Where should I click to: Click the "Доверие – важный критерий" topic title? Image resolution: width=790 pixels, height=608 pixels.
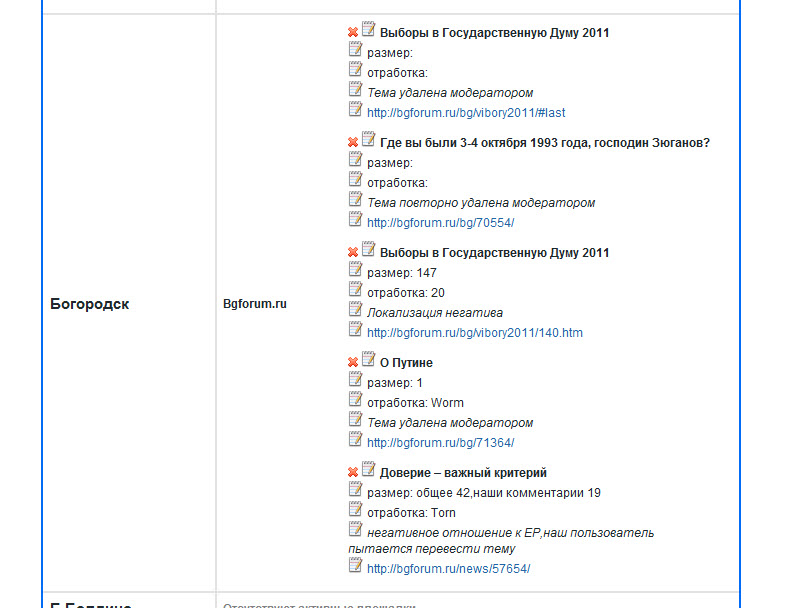[x=463, y=473]
